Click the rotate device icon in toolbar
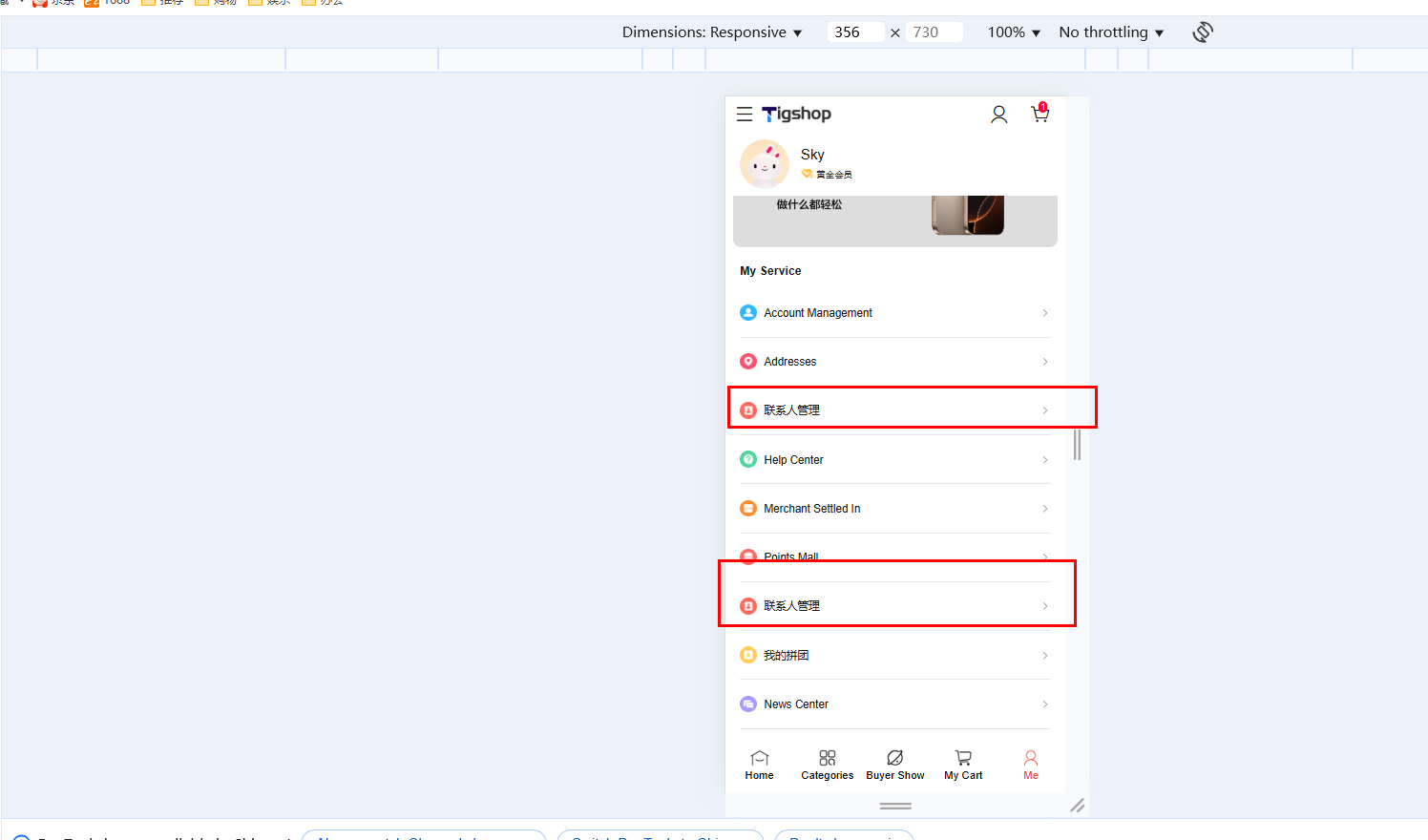The height and width of the screenshot is (840, 1428). tap(1203, 32)
